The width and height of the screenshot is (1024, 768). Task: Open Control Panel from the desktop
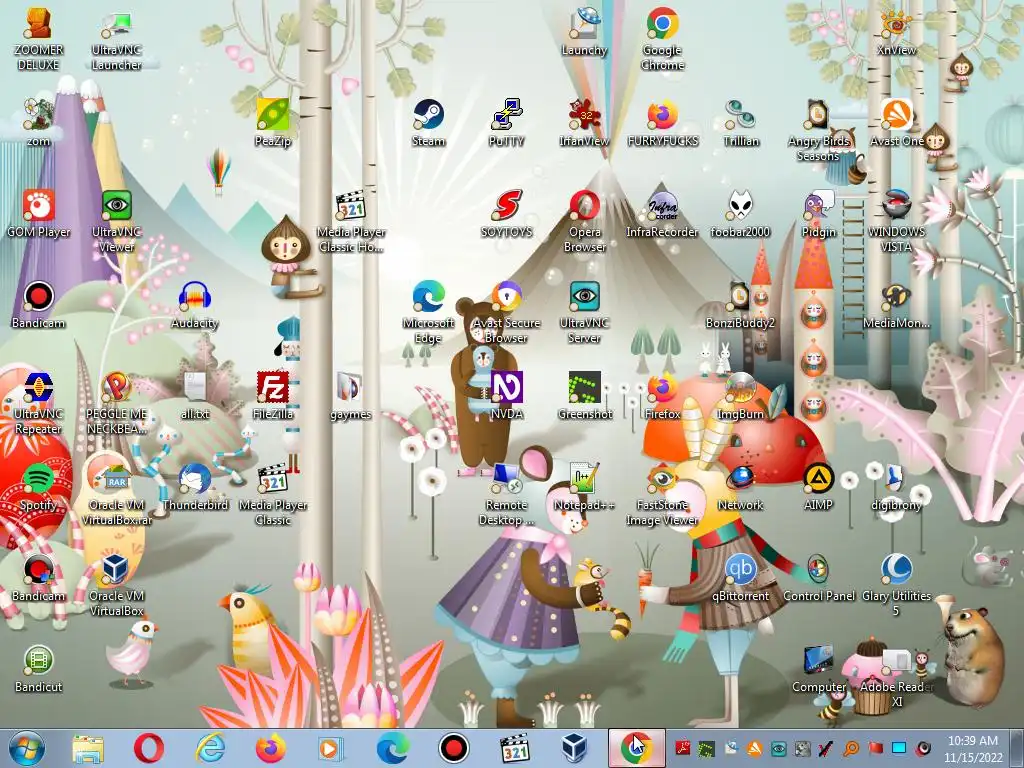tap(818, 578)
